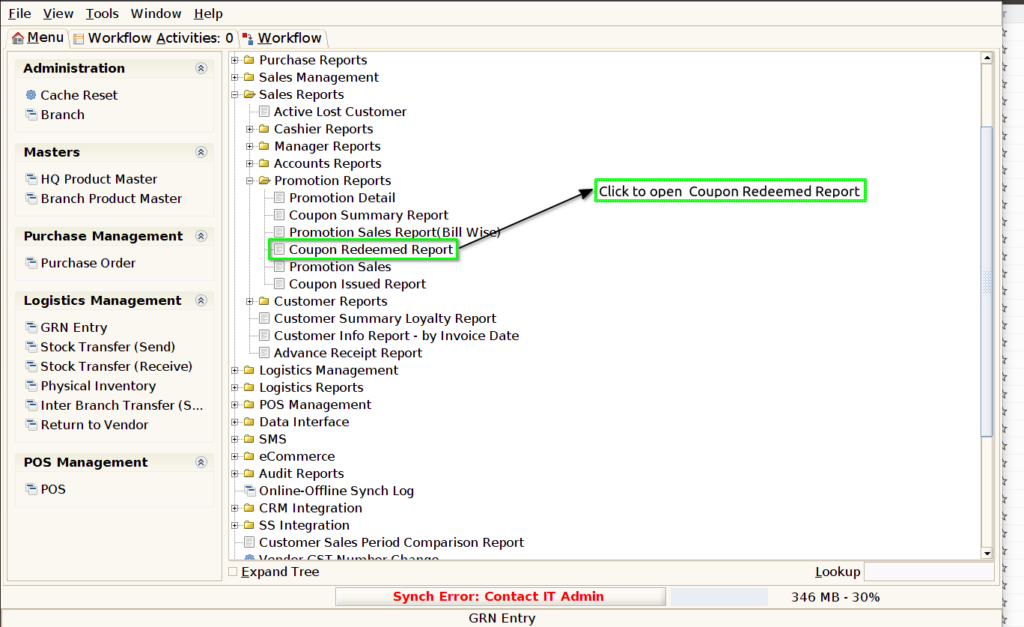
Task: Collapse the Logistics Management panel
Action: (201, 300)
